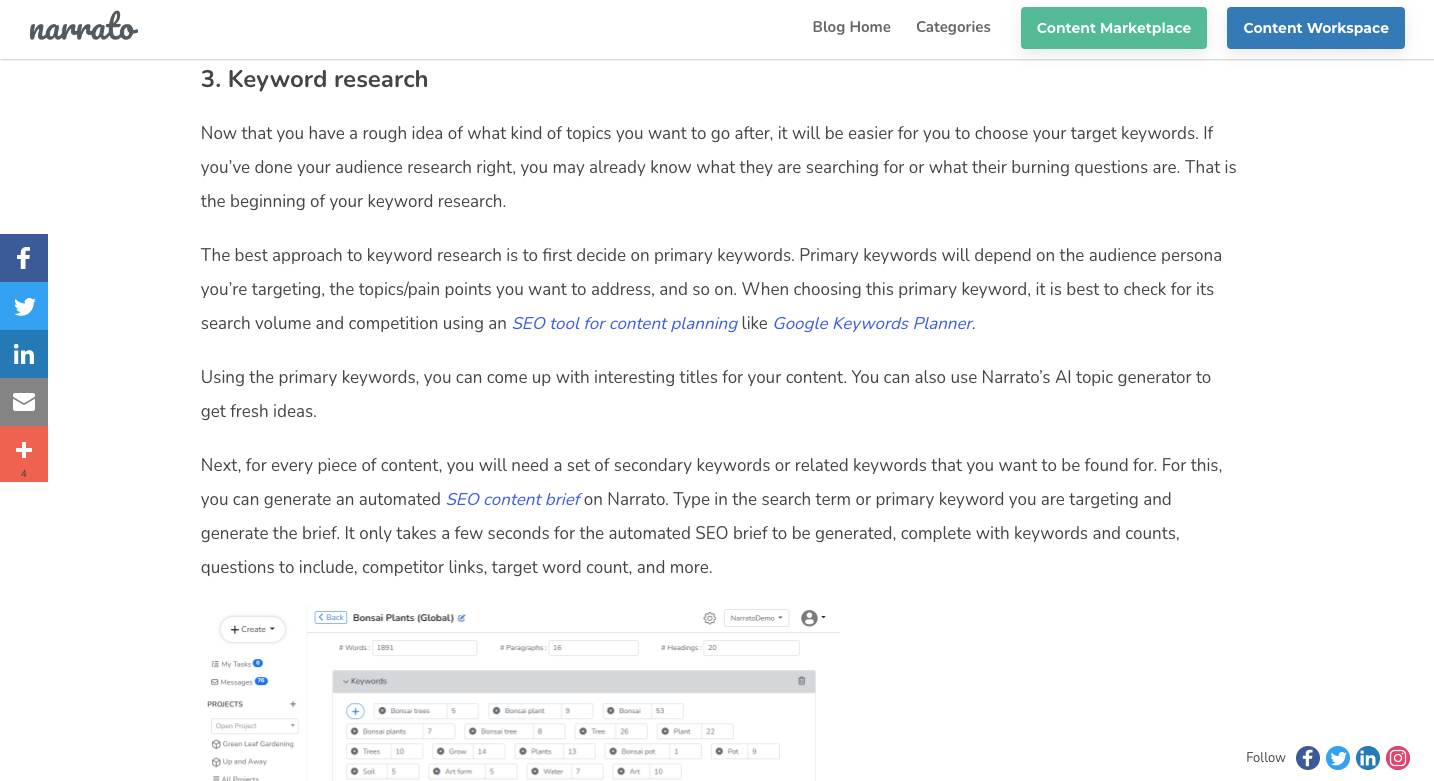Open the Content Workspace
The height and width of the screenshot is (781, 1434).
pyautogui.click(x=1316, y=28)
